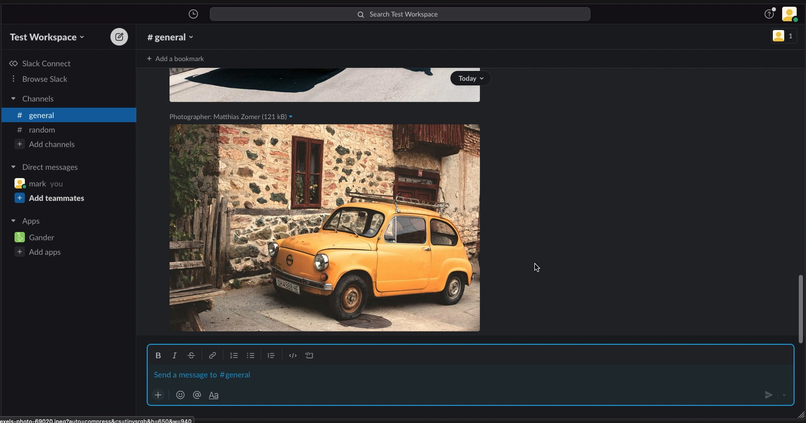Apply inline code formatting
The height and width of the screenshot is (423, 806).
pyautogui.click(x=292, y=355)
